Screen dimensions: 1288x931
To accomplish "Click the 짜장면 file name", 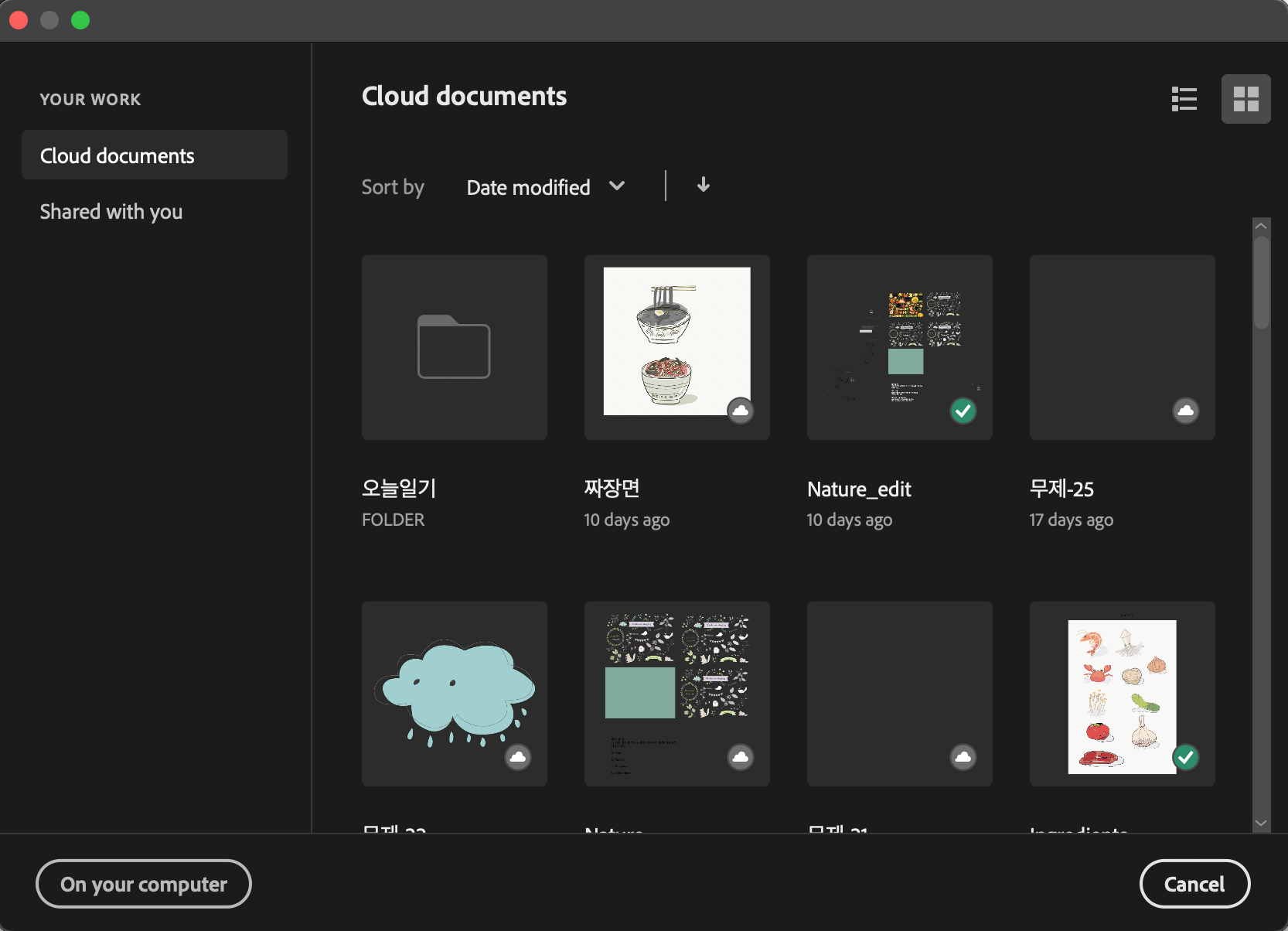I will pos(612,488).
